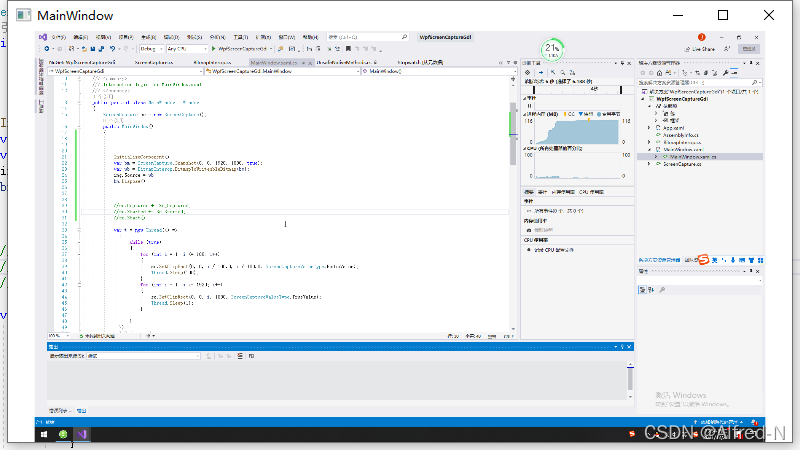Select AssemblyInfo.cs in Solution Explorer
Image resolution: width=800 pixels, height=450 pixels.
[681, 135]
